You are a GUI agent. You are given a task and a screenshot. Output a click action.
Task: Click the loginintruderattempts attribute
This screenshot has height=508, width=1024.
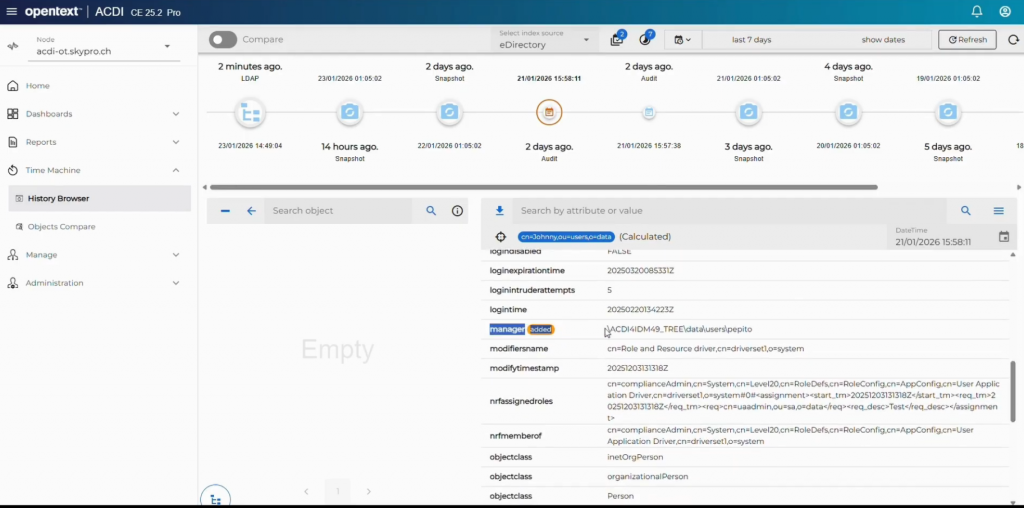532,290
